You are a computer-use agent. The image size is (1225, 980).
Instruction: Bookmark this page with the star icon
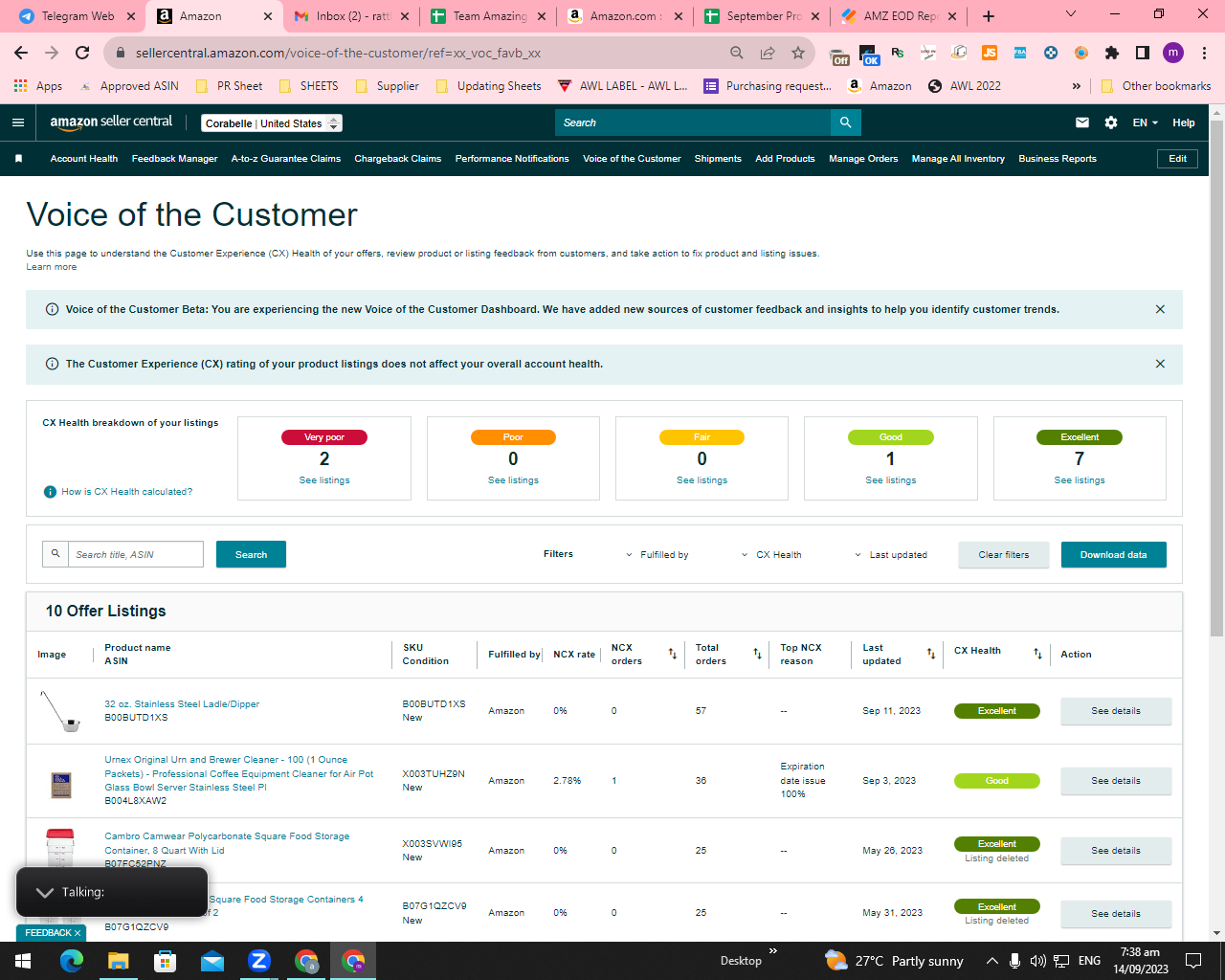(x=798, y=53)
